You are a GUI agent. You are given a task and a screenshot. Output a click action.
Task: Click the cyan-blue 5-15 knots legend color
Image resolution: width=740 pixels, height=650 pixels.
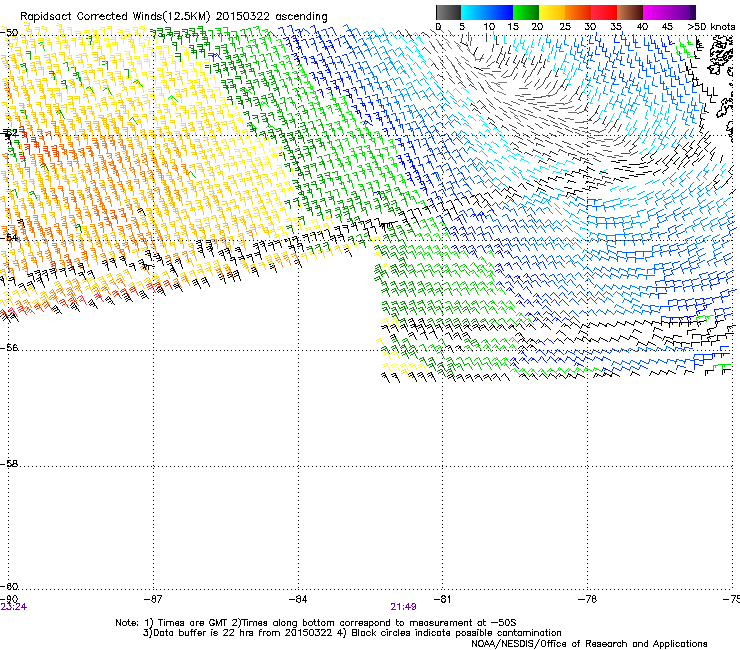pos(487,12)
